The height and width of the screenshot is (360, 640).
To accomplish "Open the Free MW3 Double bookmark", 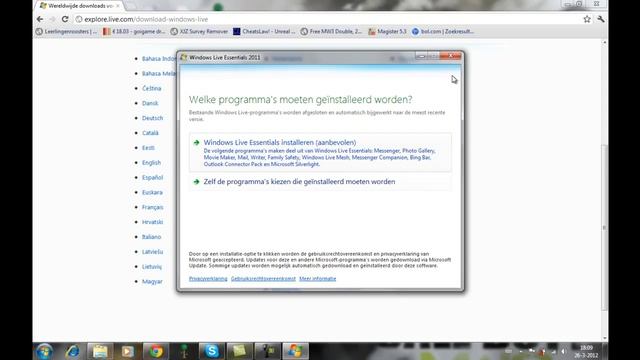I will [331, 31].
